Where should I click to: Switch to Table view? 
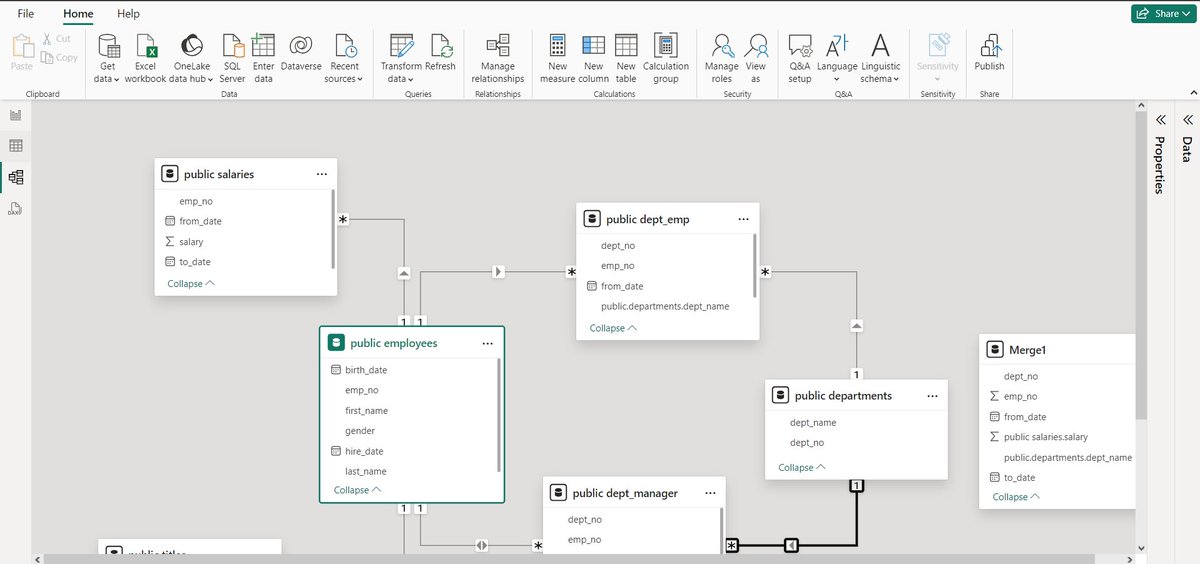[15, 146]
